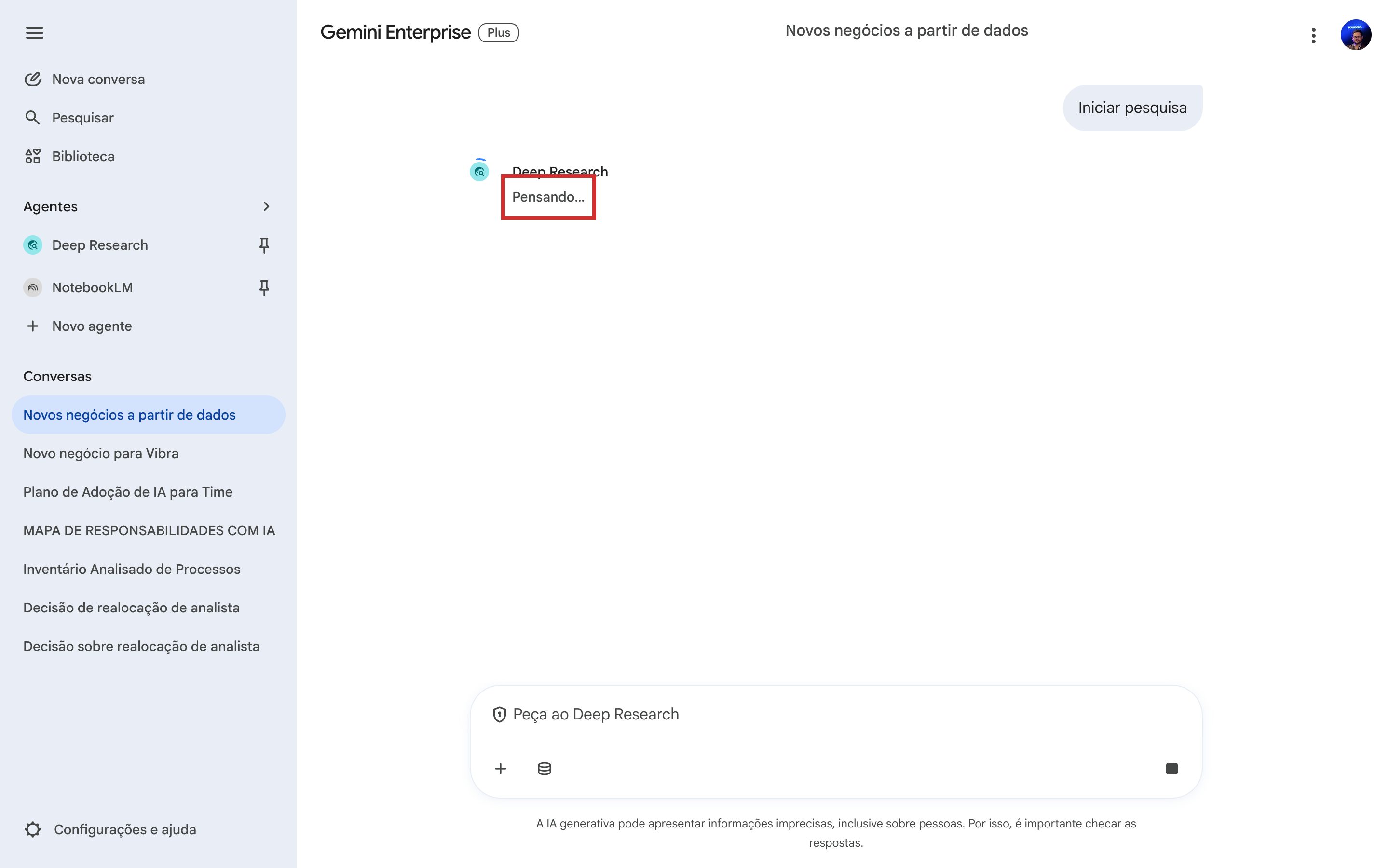
Task: Select conversation Novos negócios a partir de dados
Action: click(148, 415)
